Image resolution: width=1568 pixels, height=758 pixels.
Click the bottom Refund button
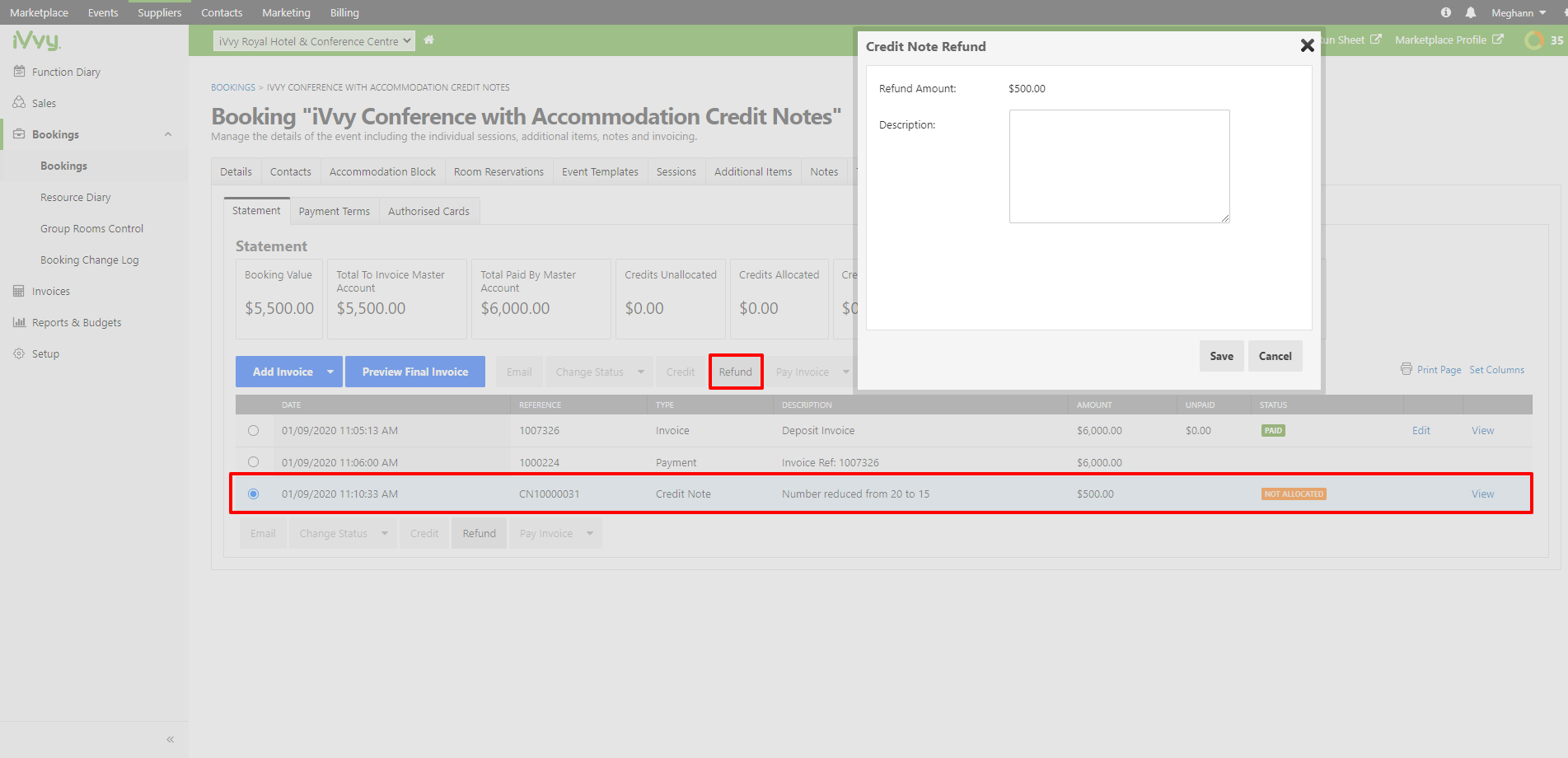pos(479,533)
